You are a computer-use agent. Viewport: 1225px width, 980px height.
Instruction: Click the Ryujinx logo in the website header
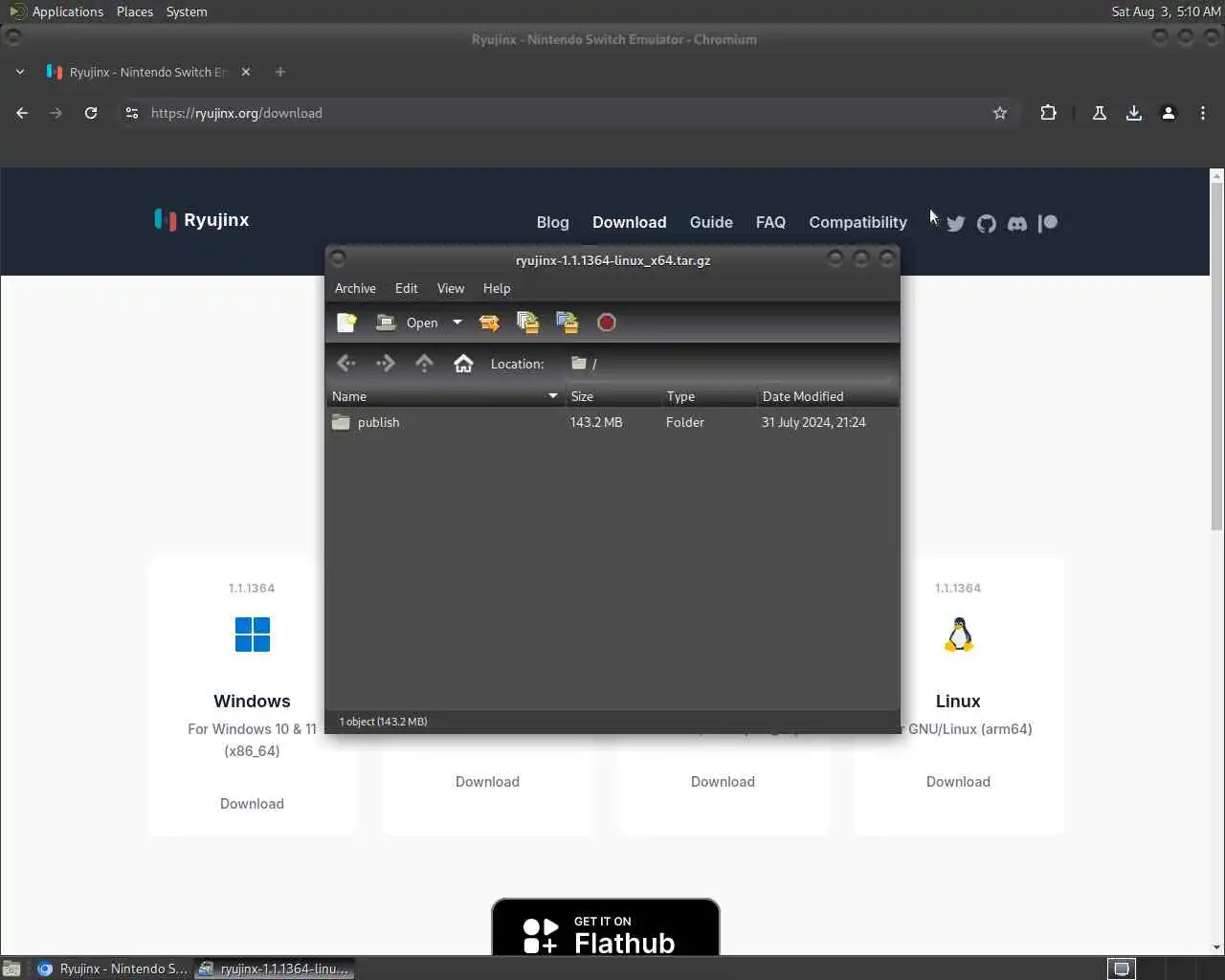[x=202, y=220]
